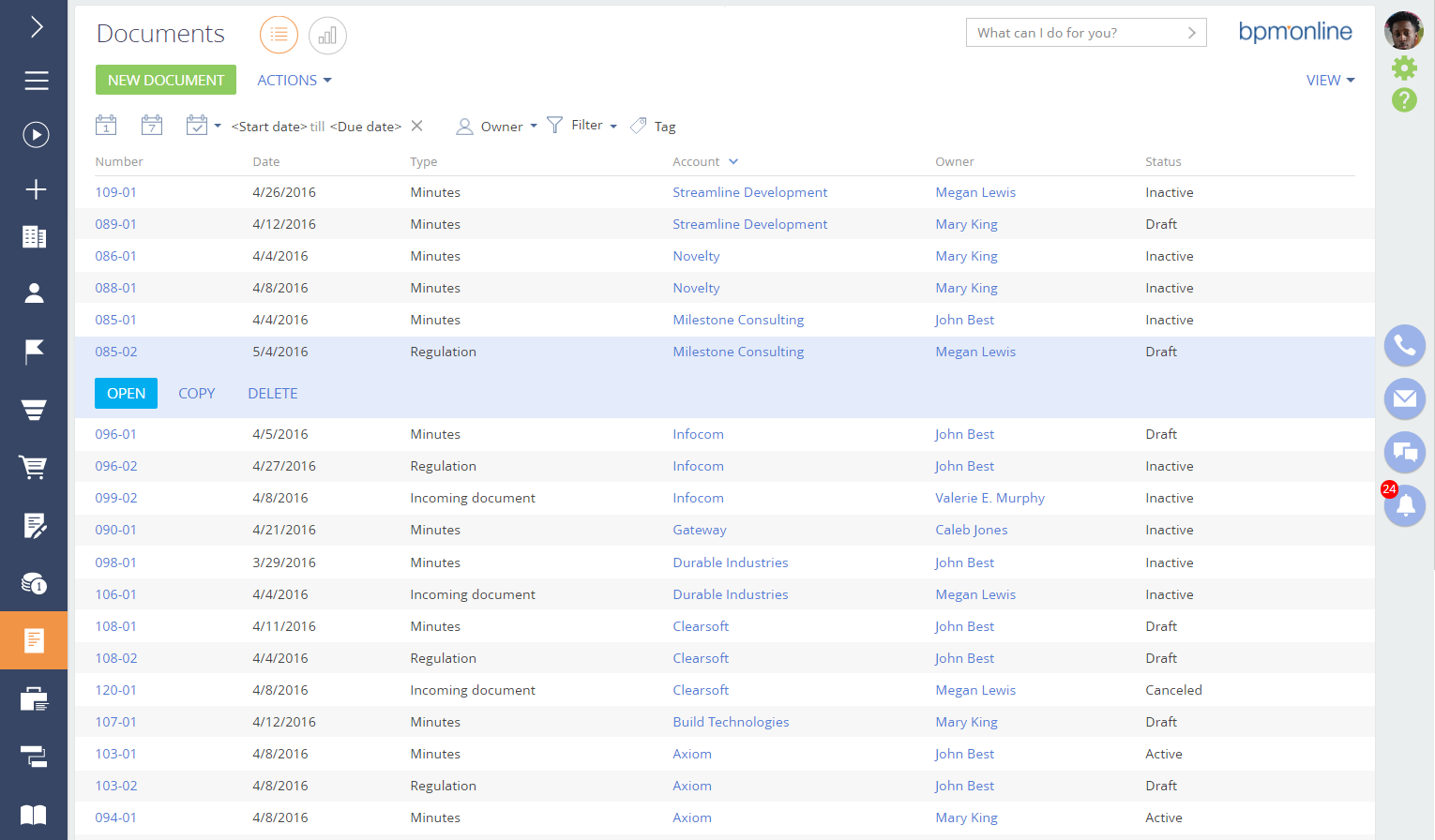Screen dimensions: 1435x840
Task: Open the knowledge base book icon
Action: pos(34,814)
